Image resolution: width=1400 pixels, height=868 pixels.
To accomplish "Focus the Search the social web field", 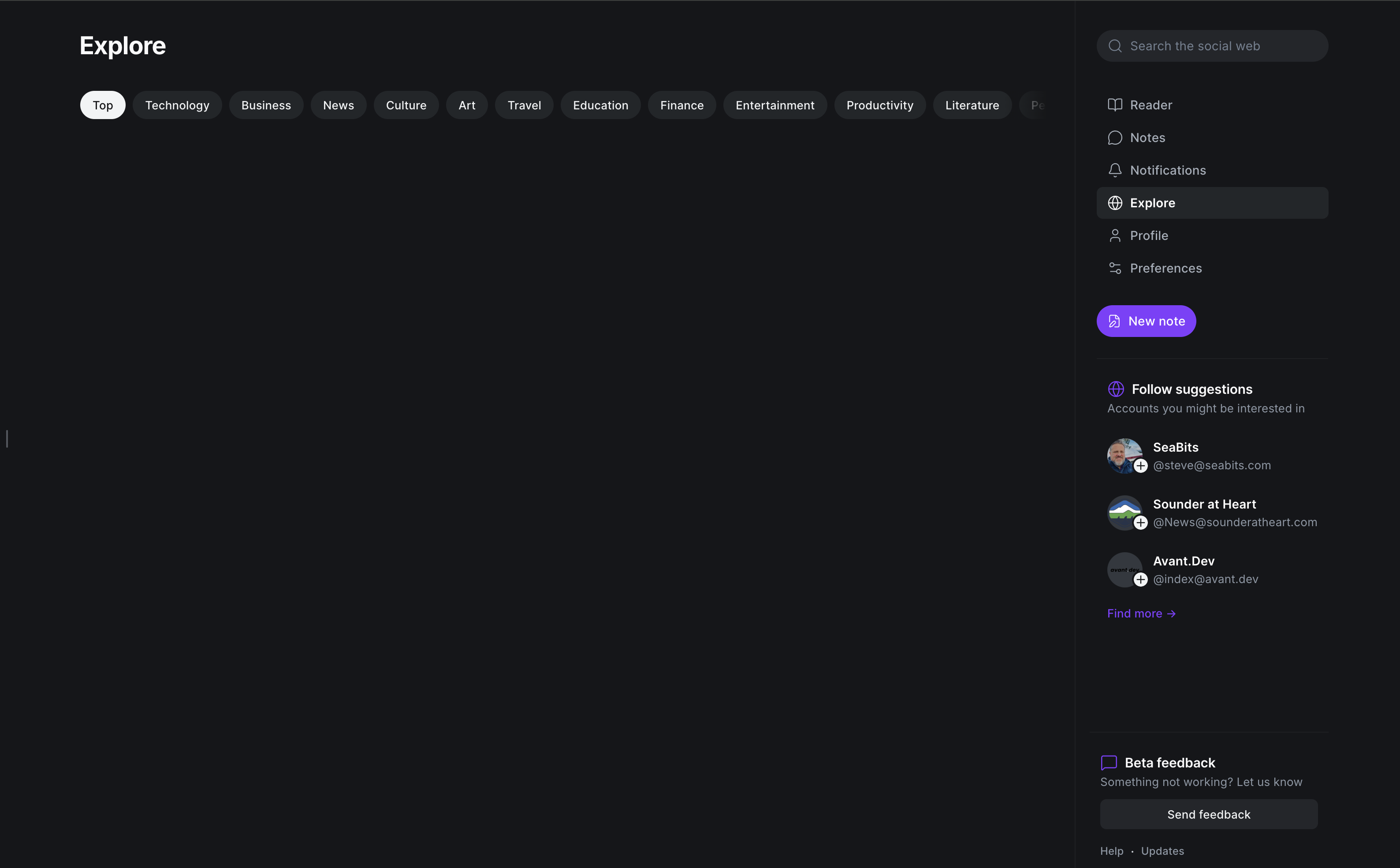I will click(x=1222, y=46).
